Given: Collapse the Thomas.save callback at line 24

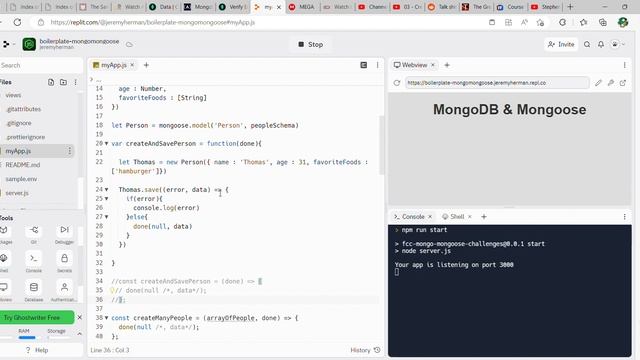Looking at the screenshot, I should (x=107, y=189).
